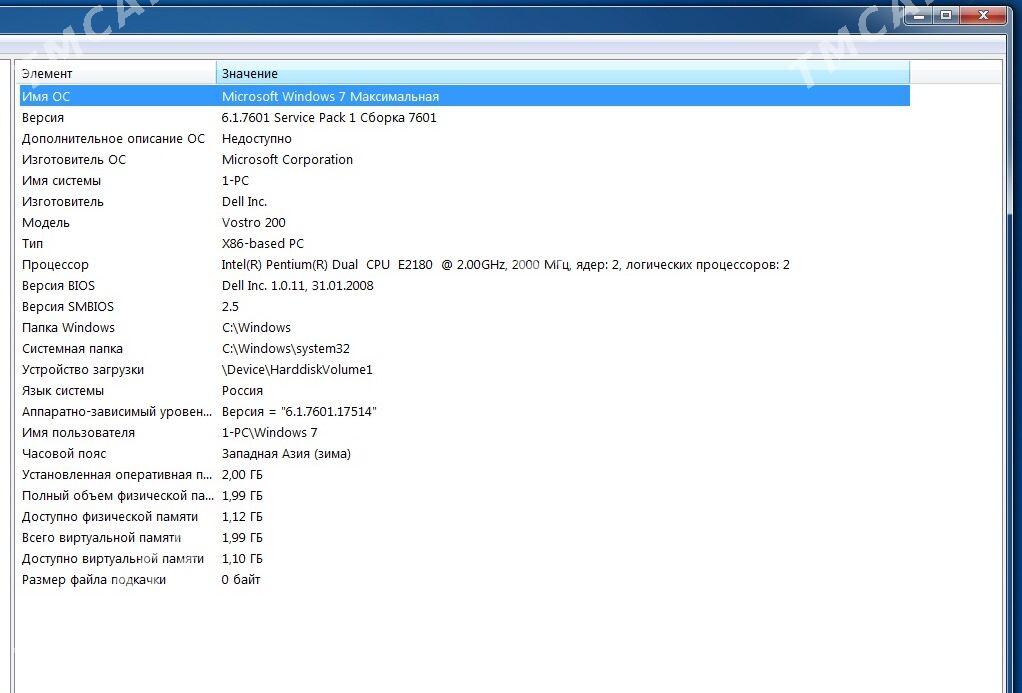Viewport: 1022px width, 693px height.
Task: Select the Доступно физической памяти row
Action: pos(465,517)
